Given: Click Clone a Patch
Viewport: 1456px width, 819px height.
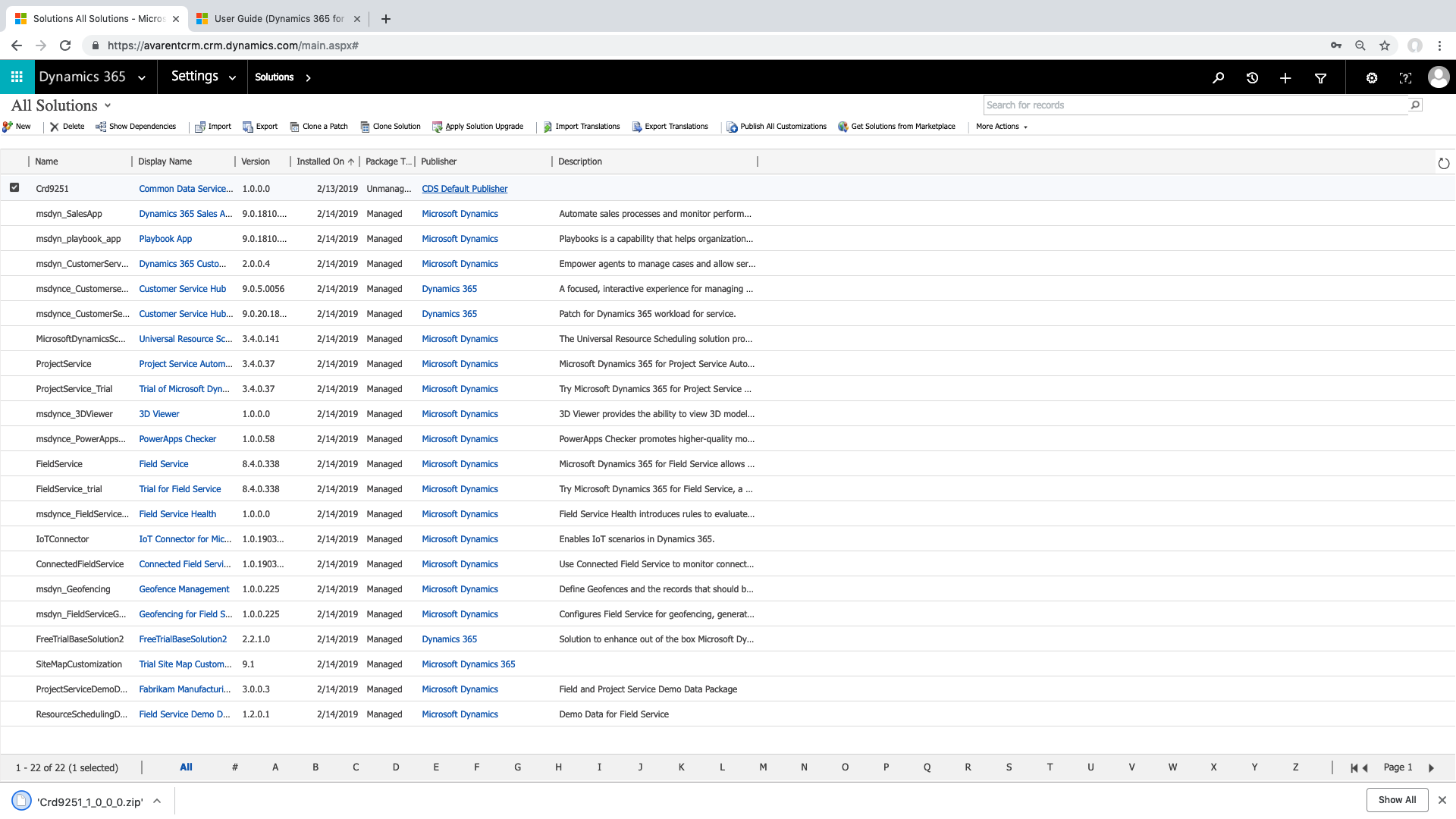Looking at the screenshot, I should coord(318,127).
